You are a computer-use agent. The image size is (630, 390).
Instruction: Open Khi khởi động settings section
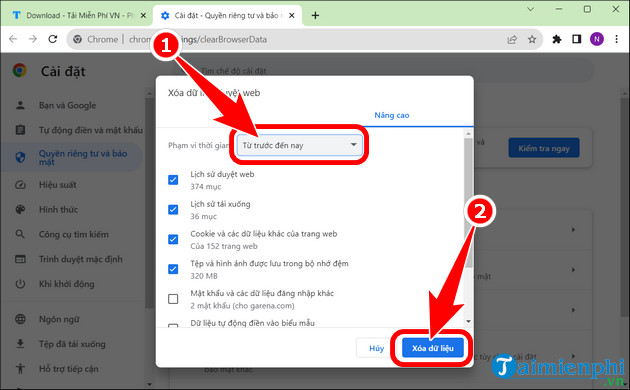pyautogui.click(x=66, y=284)
